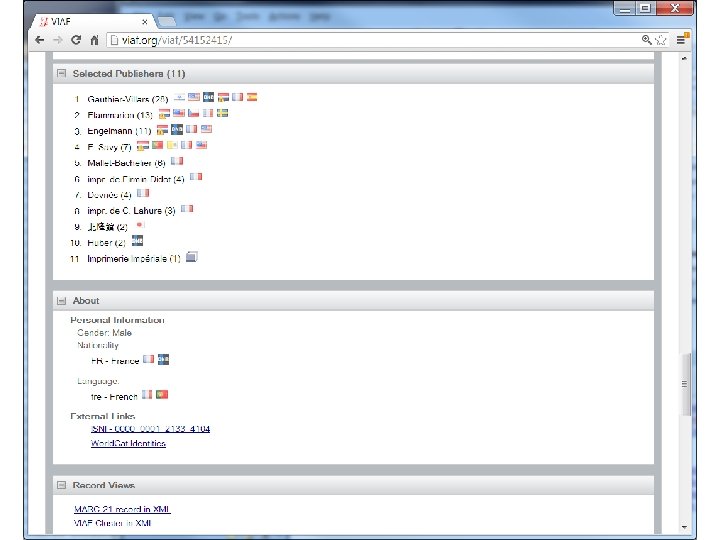
Task: Bookmark the page with the star icon
Action: [x=661, y=40]
